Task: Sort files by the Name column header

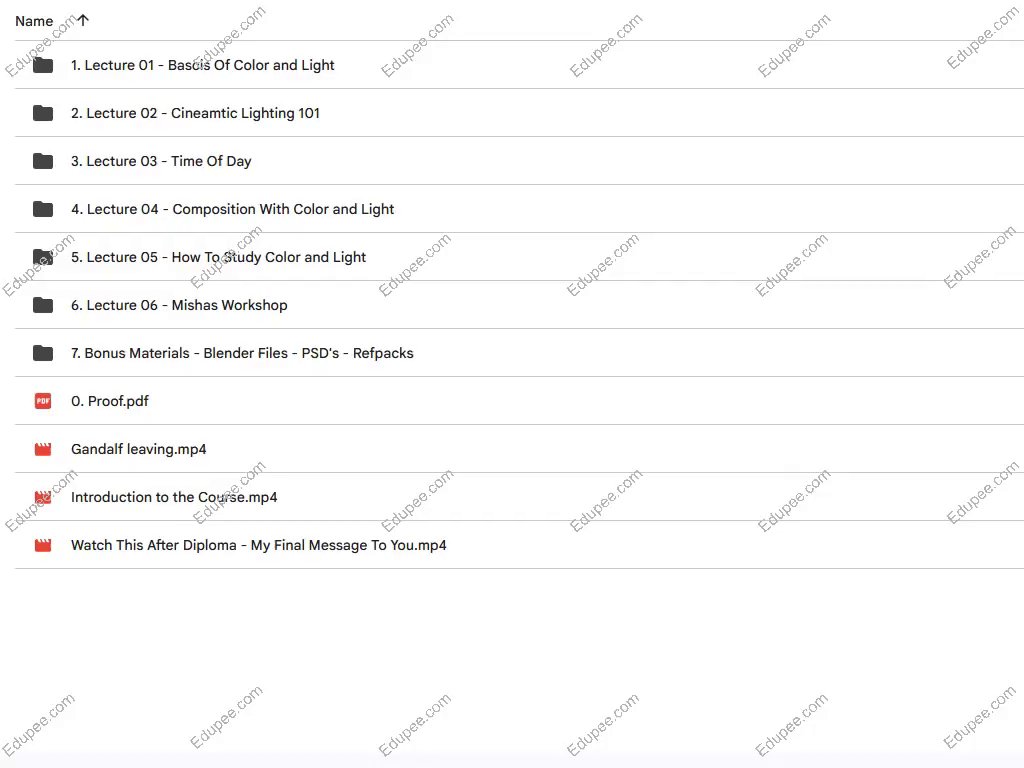Action: (34, 21)
